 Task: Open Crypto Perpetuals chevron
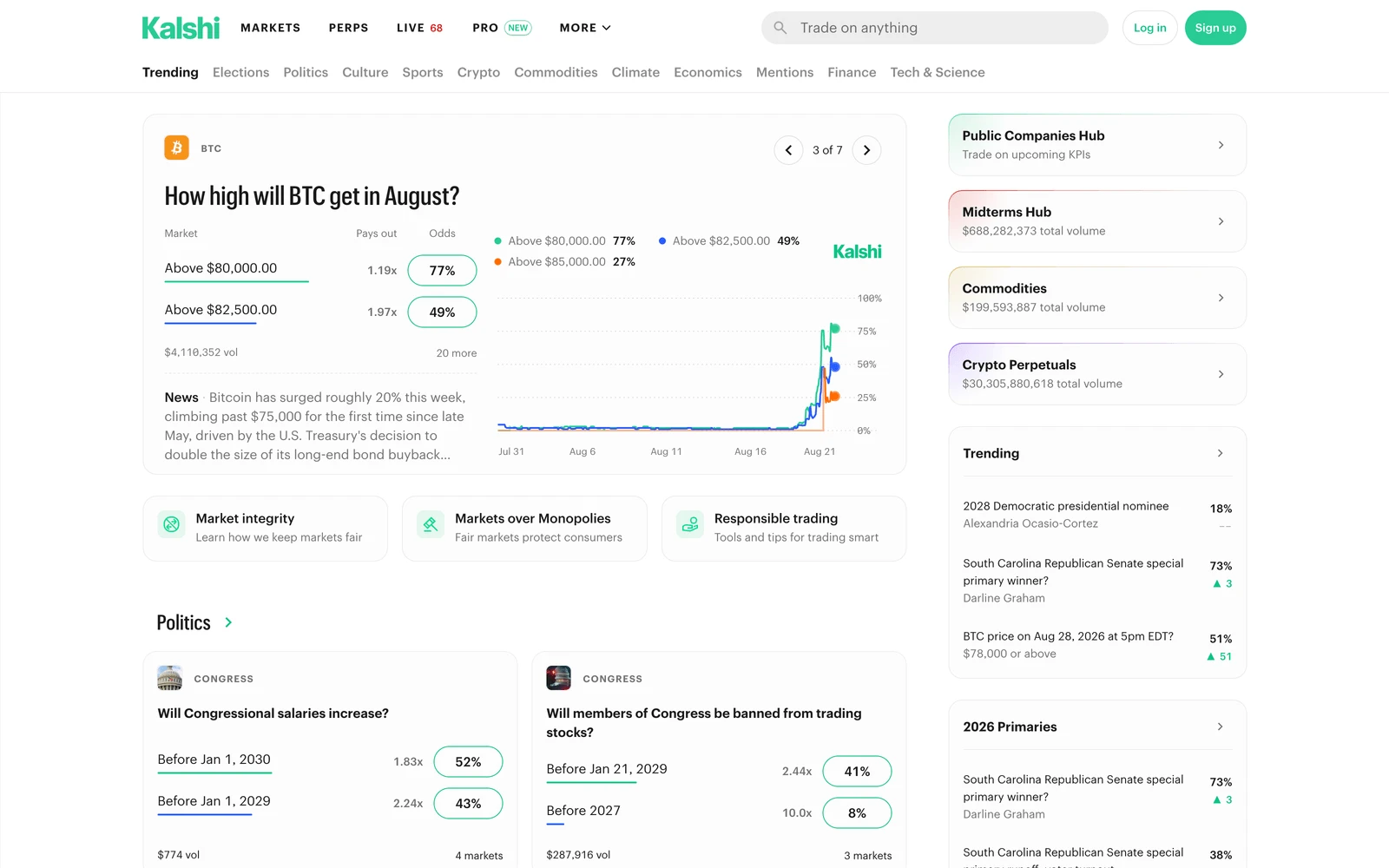click(x=1221, y=374)
